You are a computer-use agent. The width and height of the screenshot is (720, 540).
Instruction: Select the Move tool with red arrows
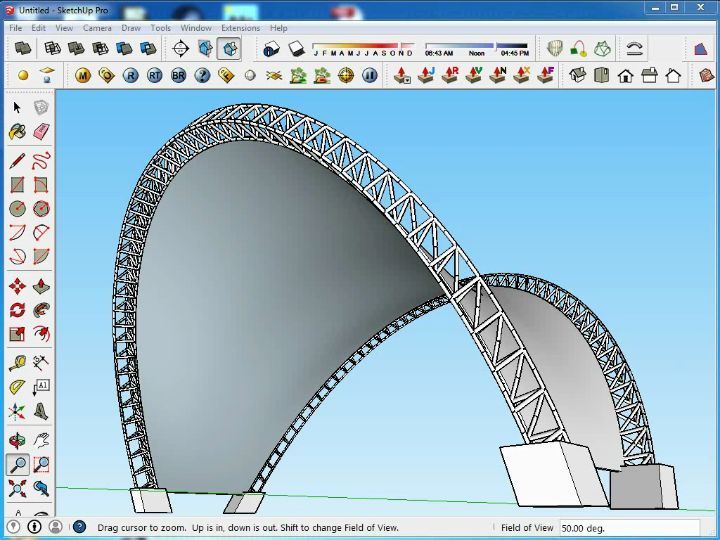click(17, 286)
